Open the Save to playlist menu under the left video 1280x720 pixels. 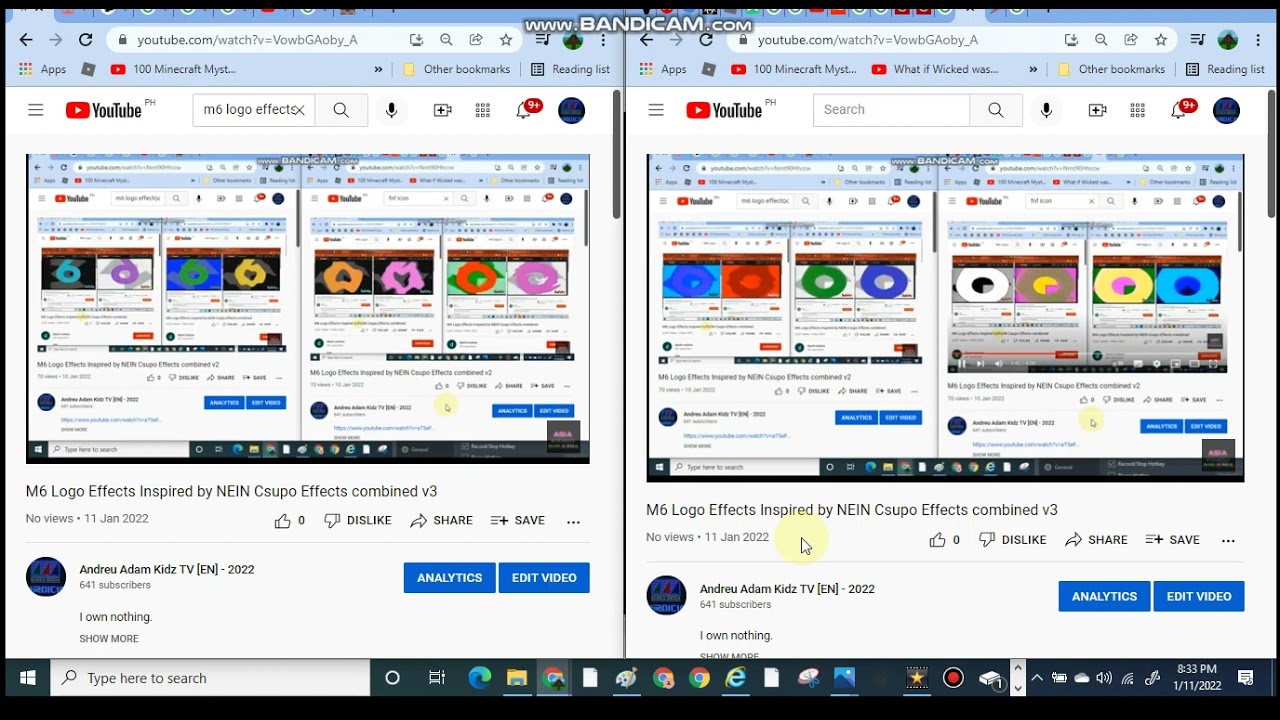click(x=518, y=521)
